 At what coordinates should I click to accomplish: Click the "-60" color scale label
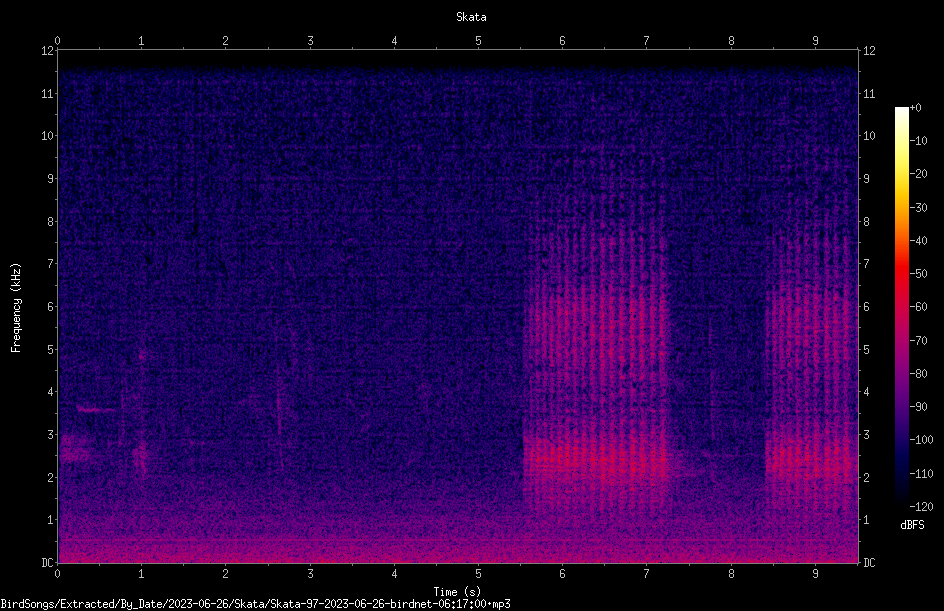pos(918,307)
